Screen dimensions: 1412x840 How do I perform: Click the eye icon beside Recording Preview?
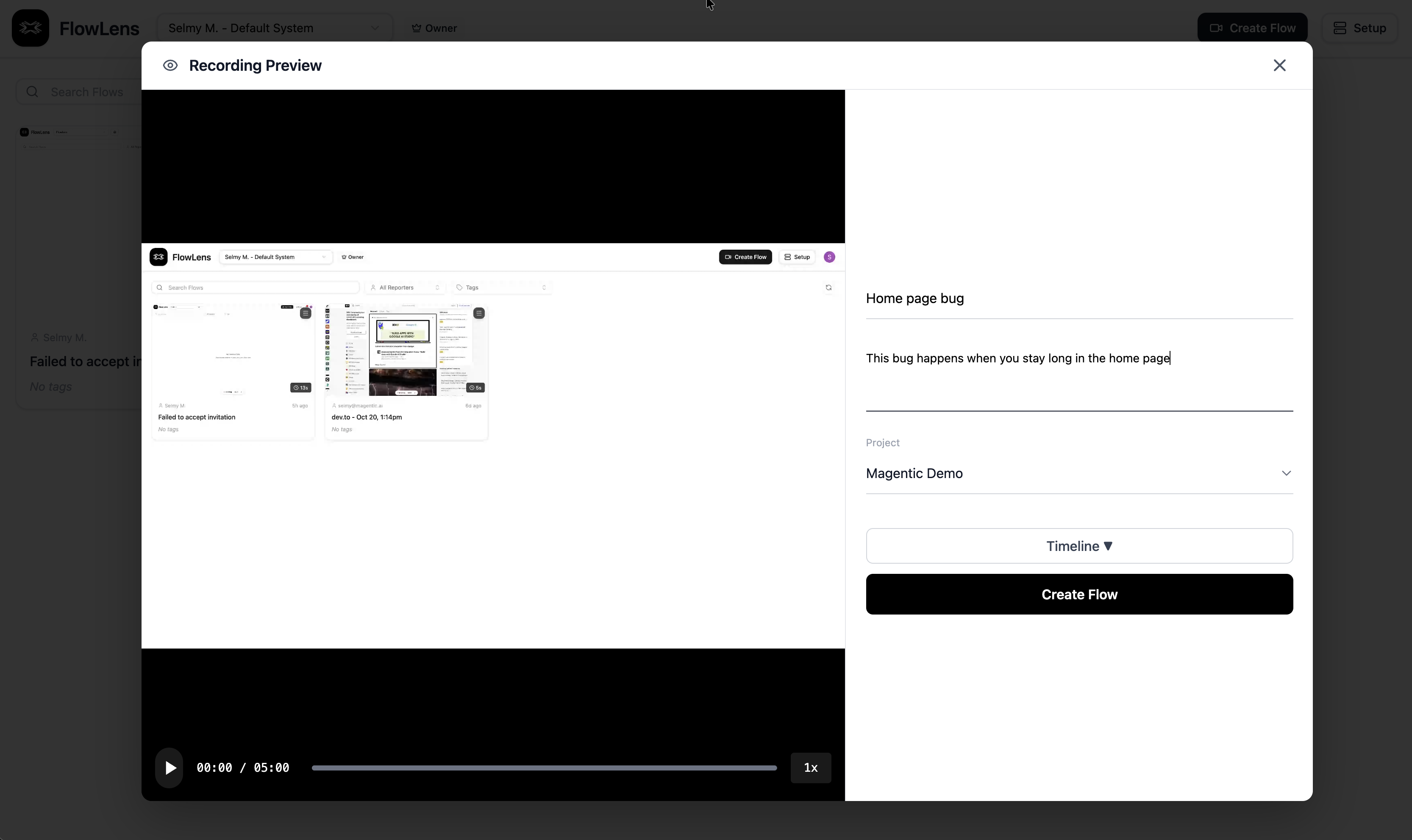pyautogui.click(x=170, y=66)
